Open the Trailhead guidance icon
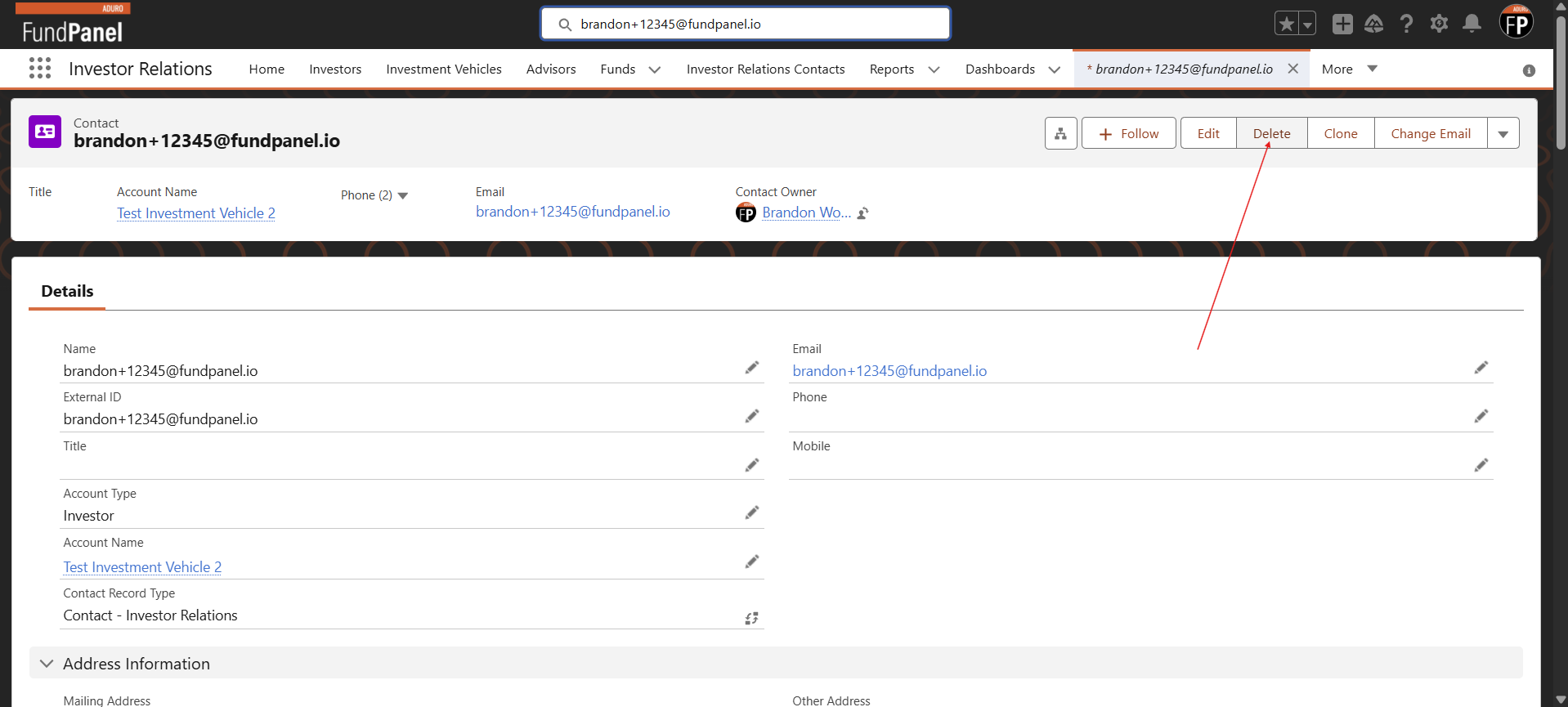The width and height of the screenshot is (1568, 707). [1374, 24]
